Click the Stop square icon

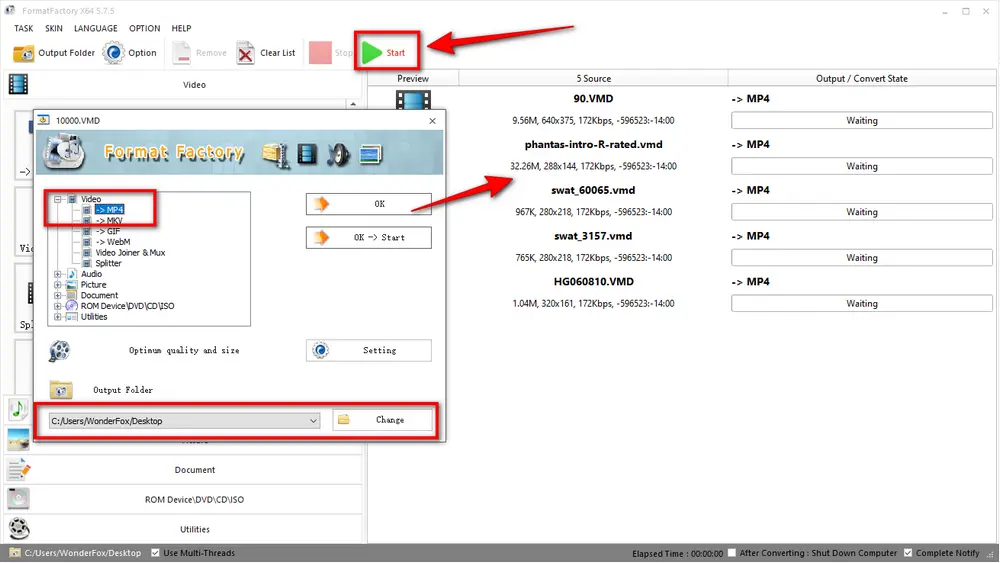[320, 53]
